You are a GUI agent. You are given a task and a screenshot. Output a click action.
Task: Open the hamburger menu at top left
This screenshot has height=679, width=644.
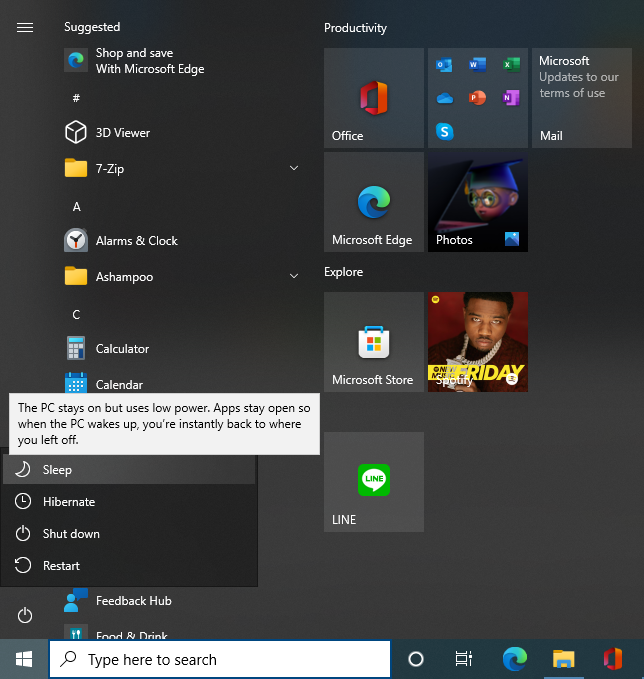pyautogui.click(x=25, y=28)
